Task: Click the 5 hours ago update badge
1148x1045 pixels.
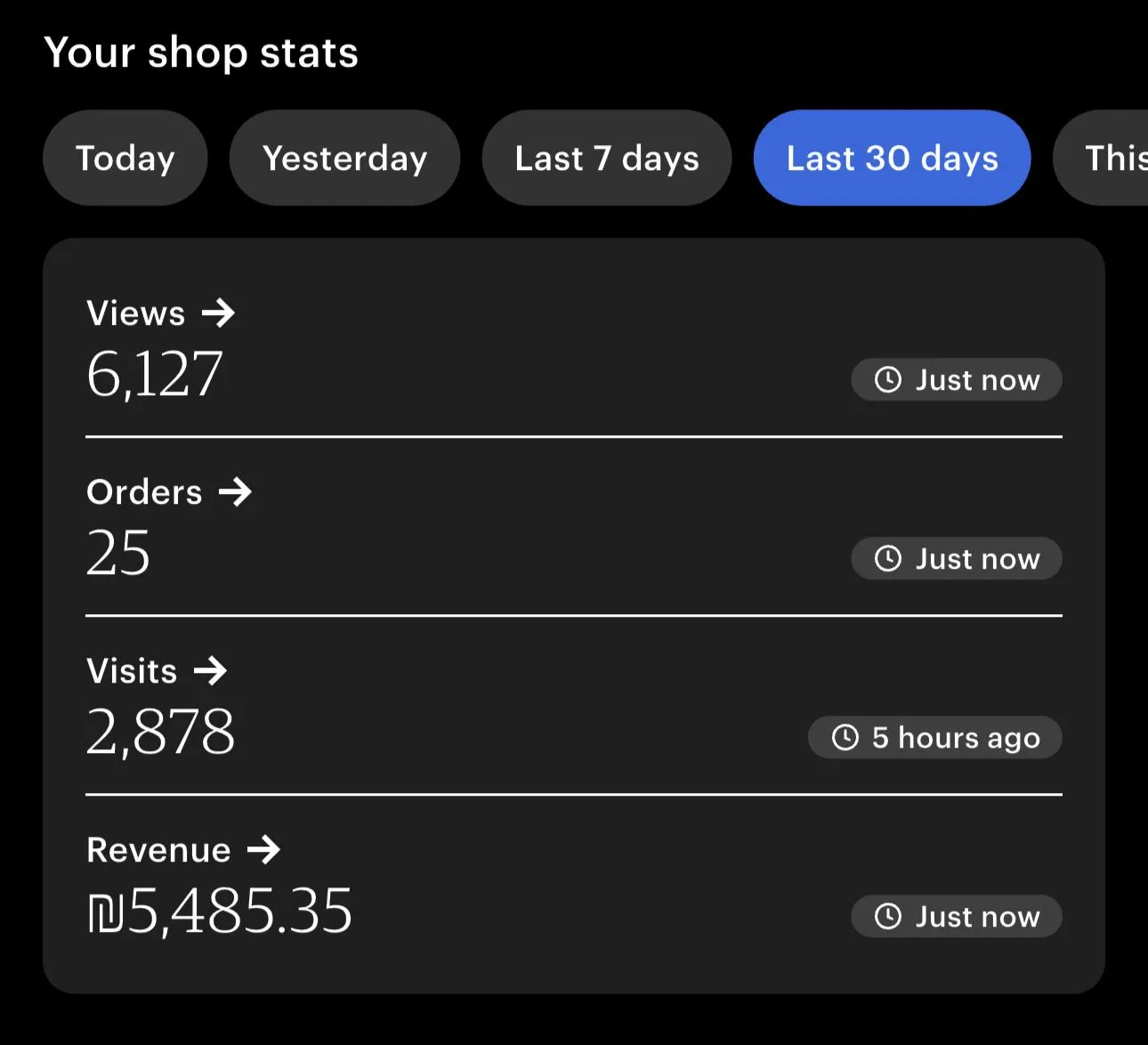Action: 935,738
